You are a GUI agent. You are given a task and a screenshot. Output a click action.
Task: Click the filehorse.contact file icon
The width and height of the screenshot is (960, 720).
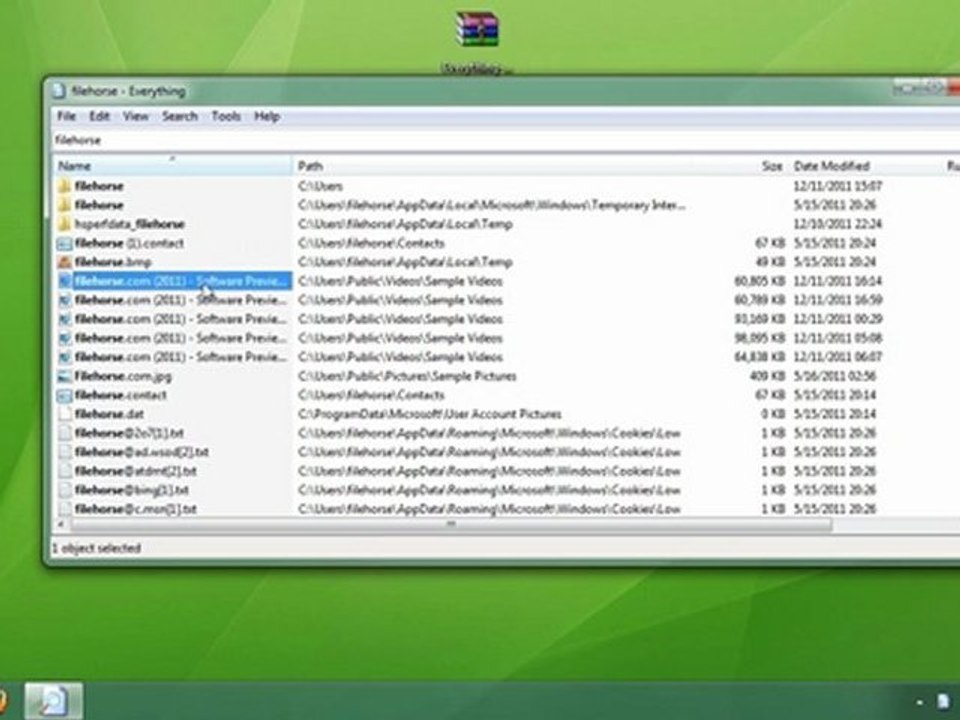[64, 395]
